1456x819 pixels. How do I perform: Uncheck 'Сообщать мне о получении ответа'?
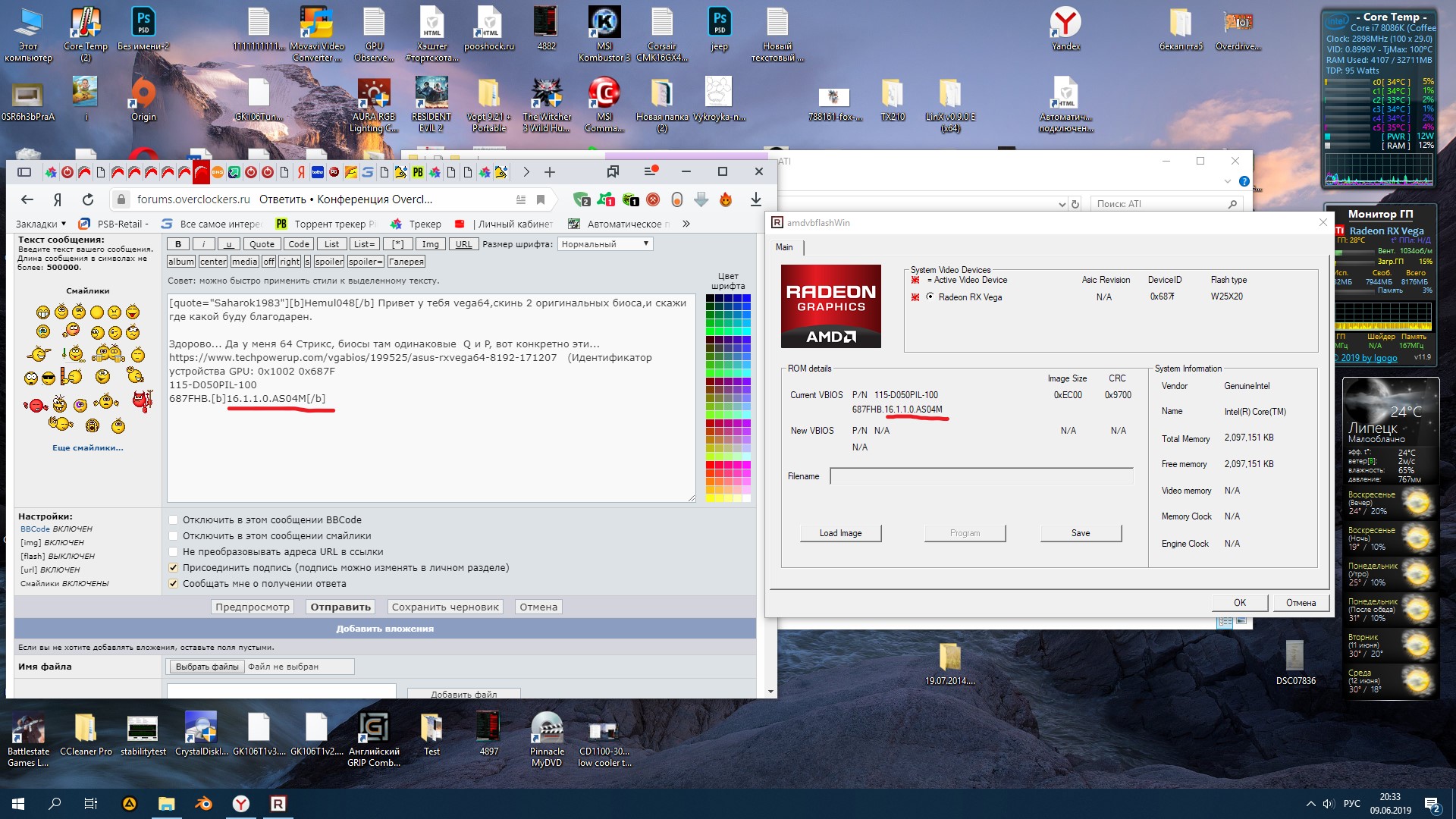(x=174, y=584)
